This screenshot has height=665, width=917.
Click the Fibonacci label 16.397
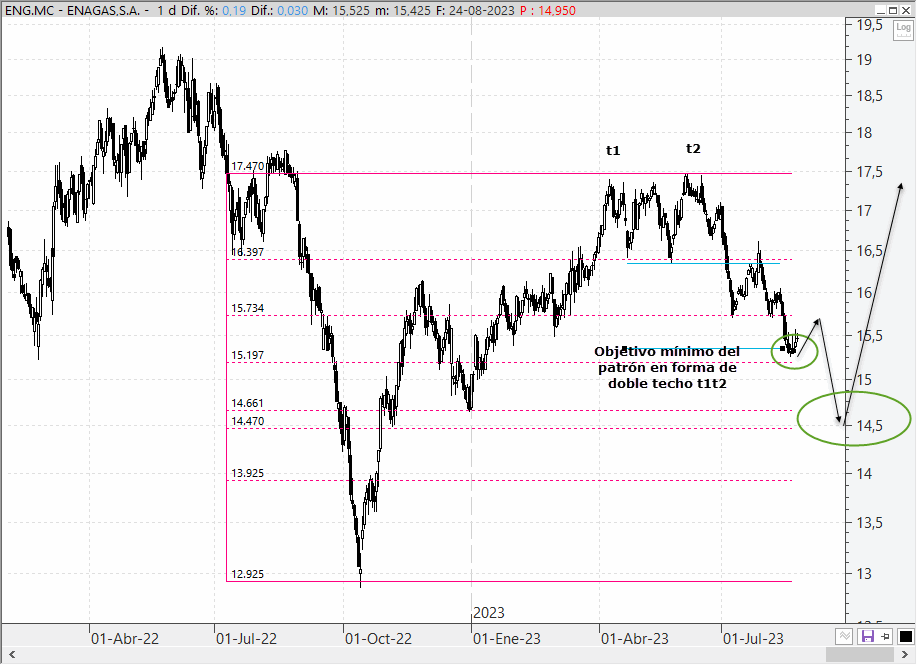coord(247,252)
